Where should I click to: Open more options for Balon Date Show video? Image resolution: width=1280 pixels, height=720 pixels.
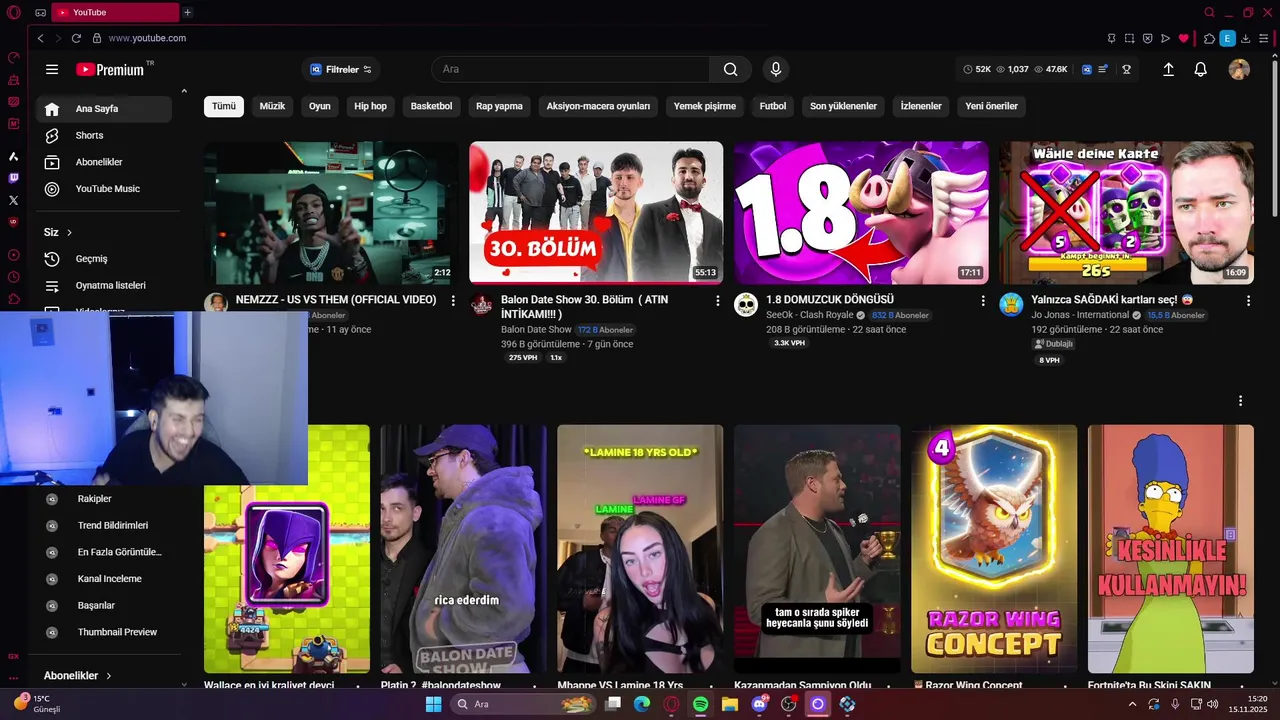[718, 300]
